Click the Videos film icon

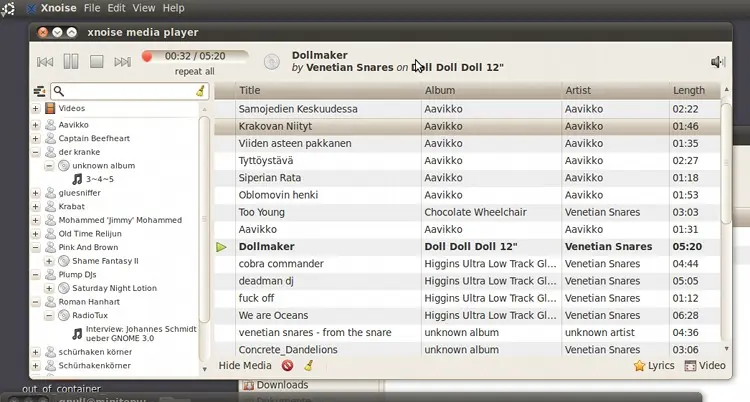[50, 108]
